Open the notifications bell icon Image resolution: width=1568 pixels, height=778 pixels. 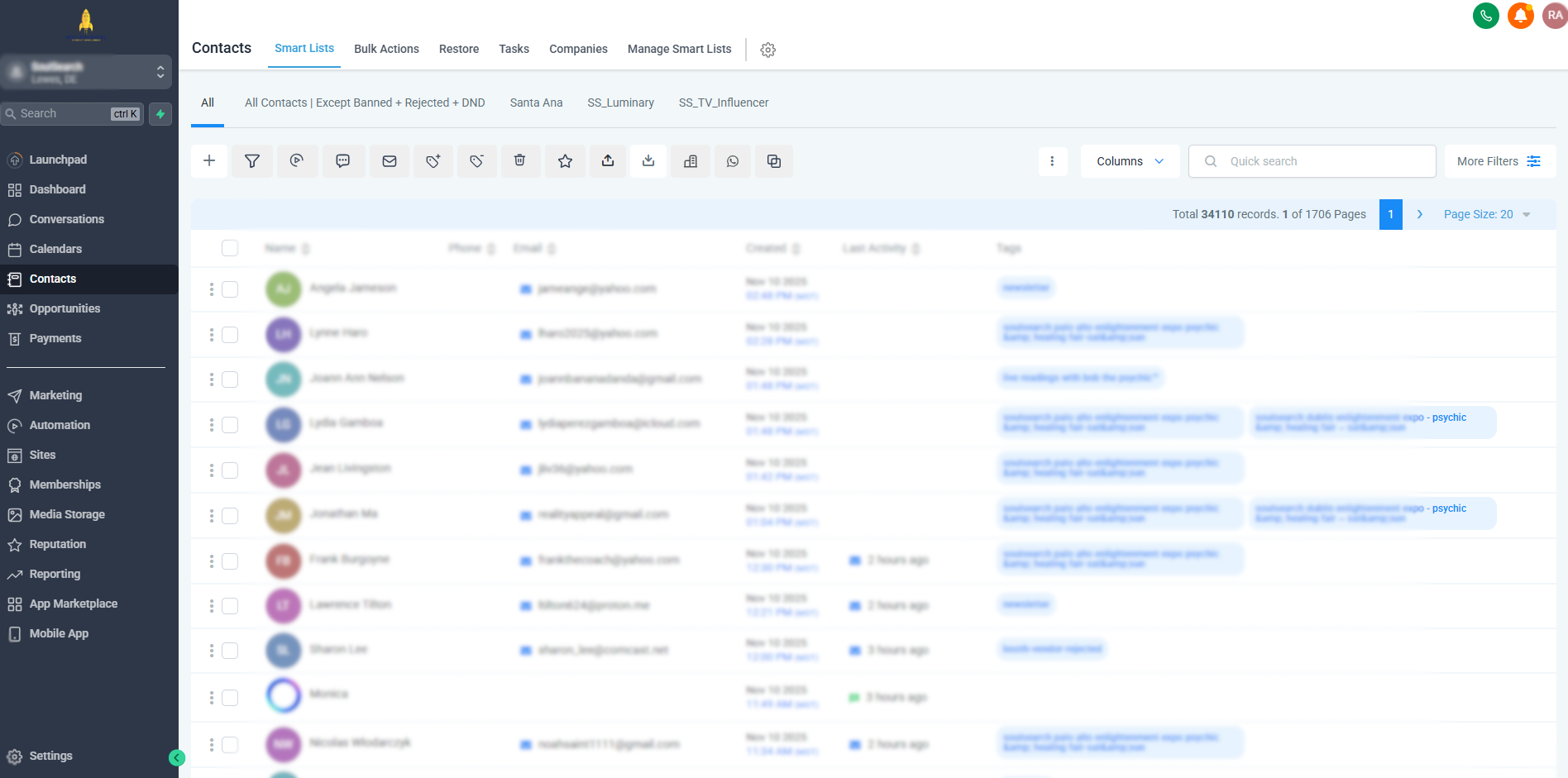point(1520,16)
